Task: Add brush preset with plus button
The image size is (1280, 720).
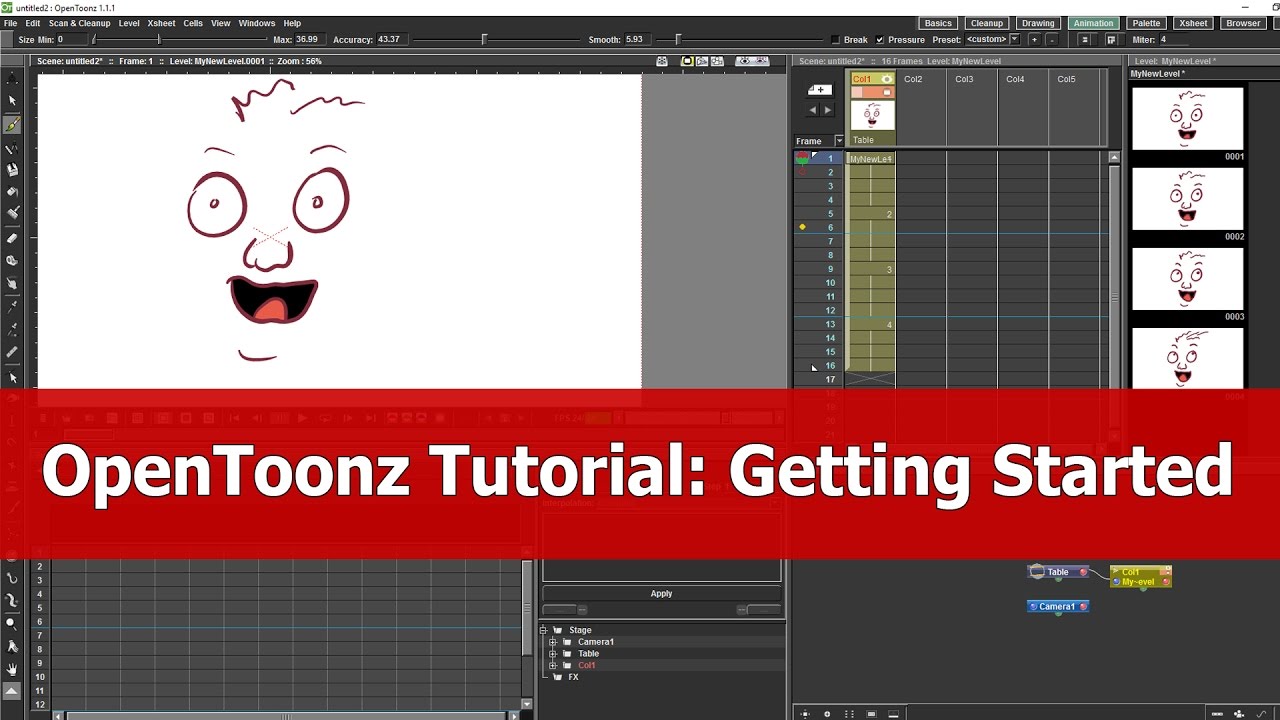Action: point(1034,40)
